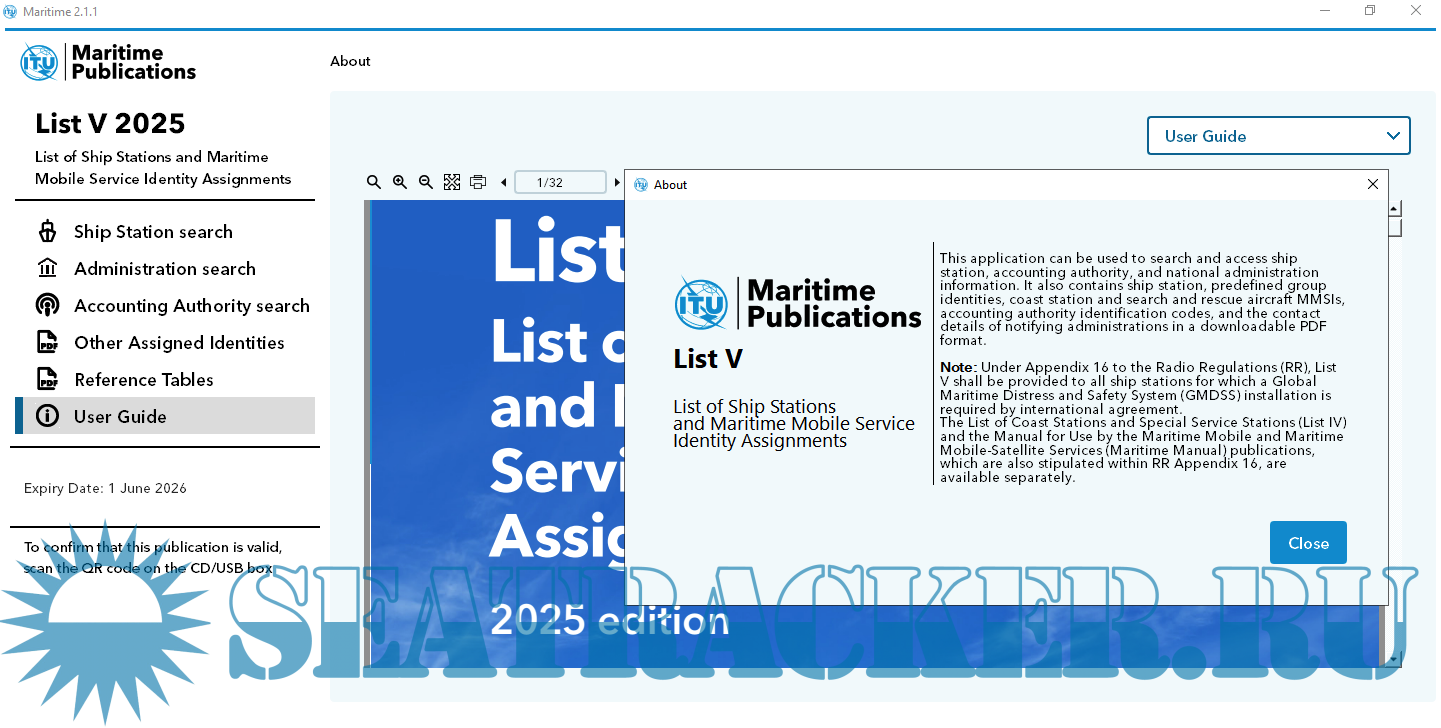1441x728 pixels.
Task: Select User Guide in the sidebar
Action: point(120,417)
